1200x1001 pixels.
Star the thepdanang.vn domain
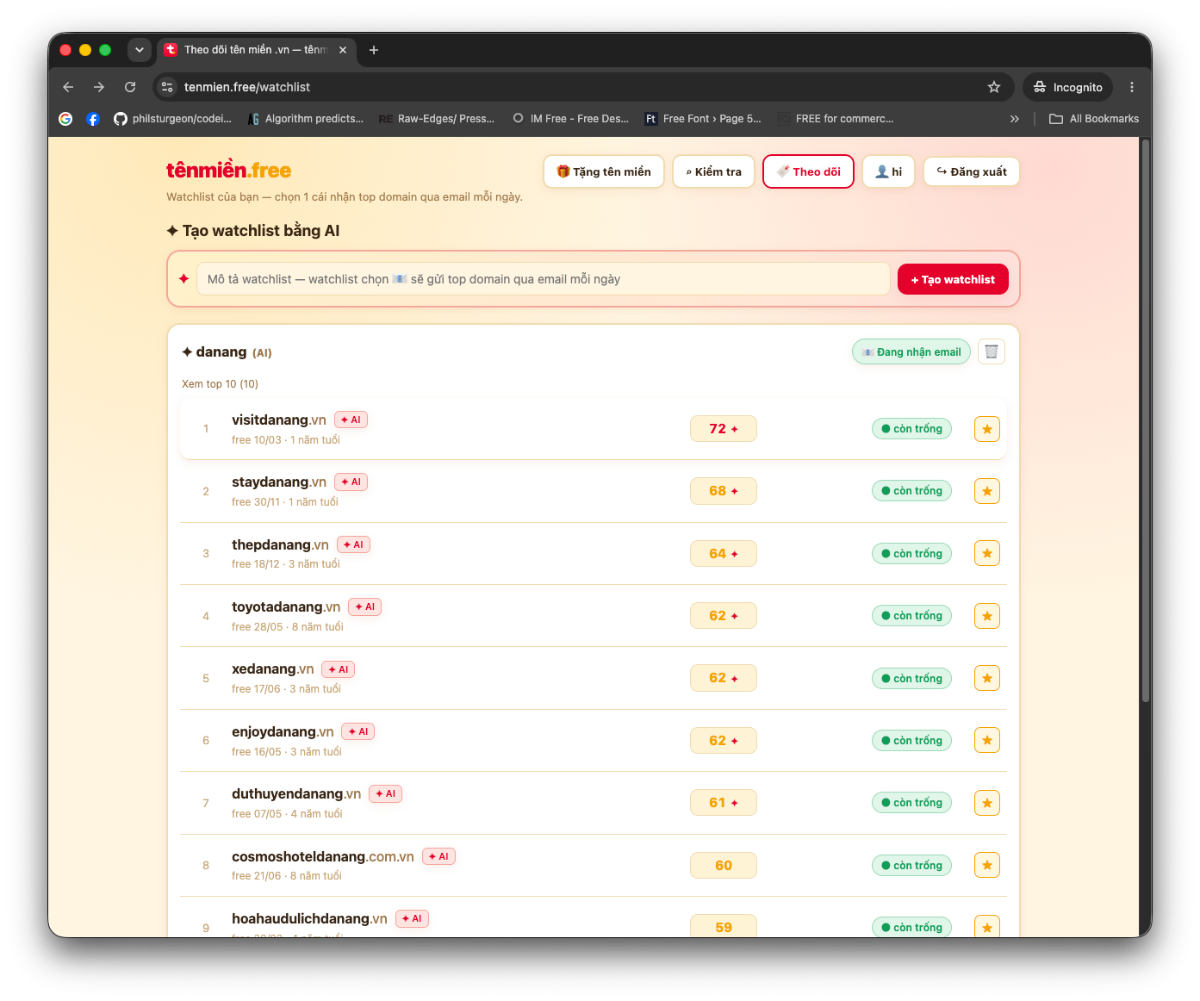987,553
